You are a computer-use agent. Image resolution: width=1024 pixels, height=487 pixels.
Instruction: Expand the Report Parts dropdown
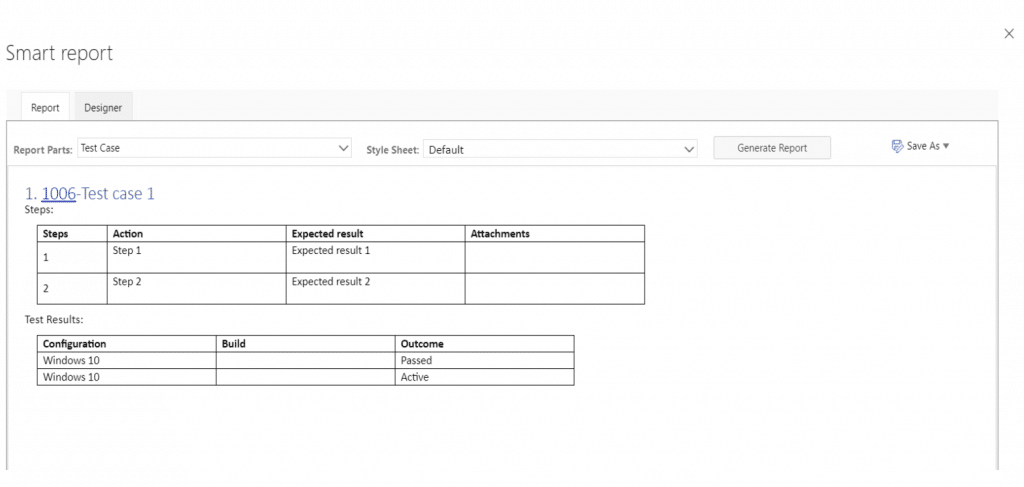(344, 148)
